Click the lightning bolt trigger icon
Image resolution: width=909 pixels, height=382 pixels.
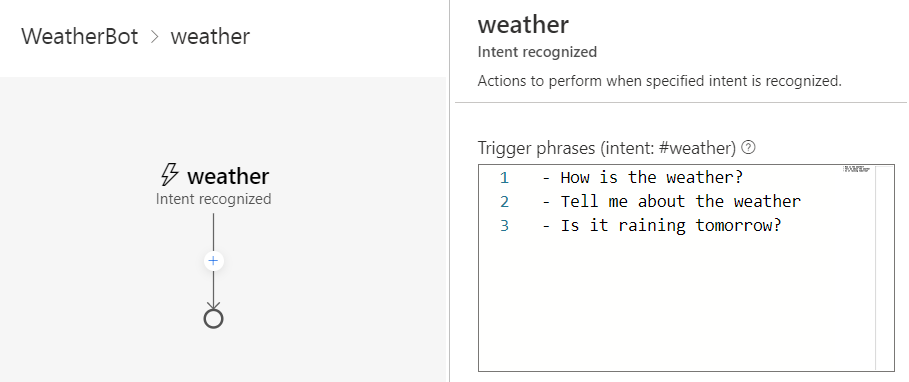[169, 175]
